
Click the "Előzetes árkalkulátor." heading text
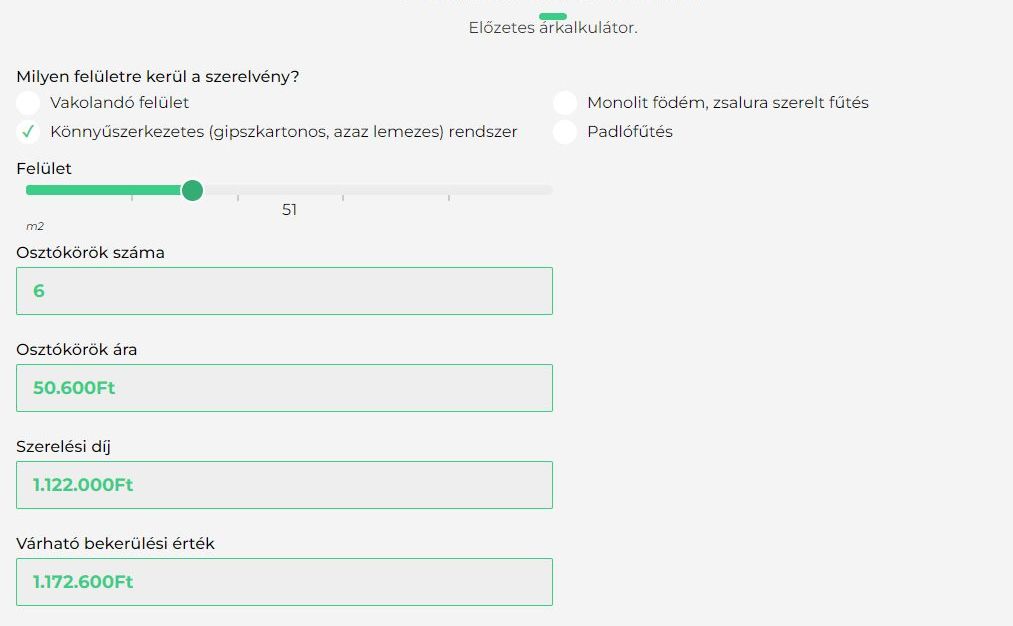(552, 28)
